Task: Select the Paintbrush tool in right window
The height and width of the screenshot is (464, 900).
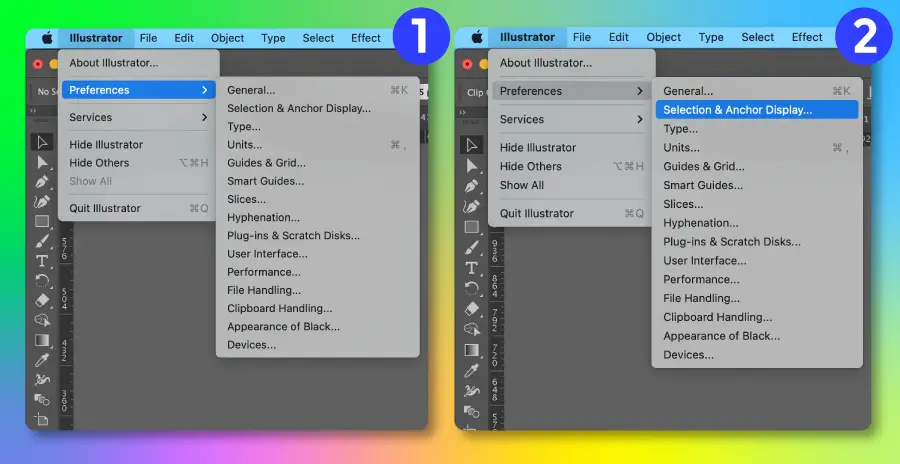Action: tap(472, 248)
